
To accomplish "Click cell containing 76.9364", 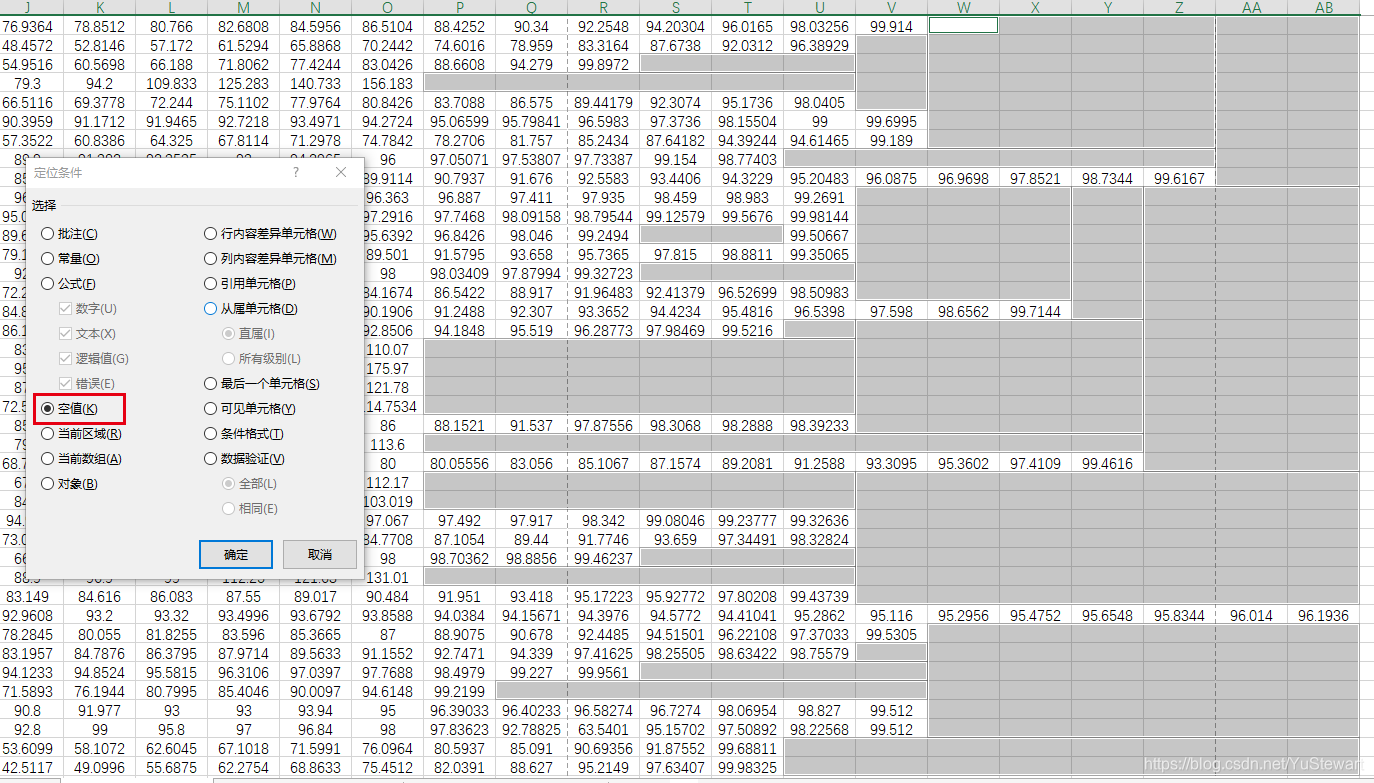I will click(28, 26).
